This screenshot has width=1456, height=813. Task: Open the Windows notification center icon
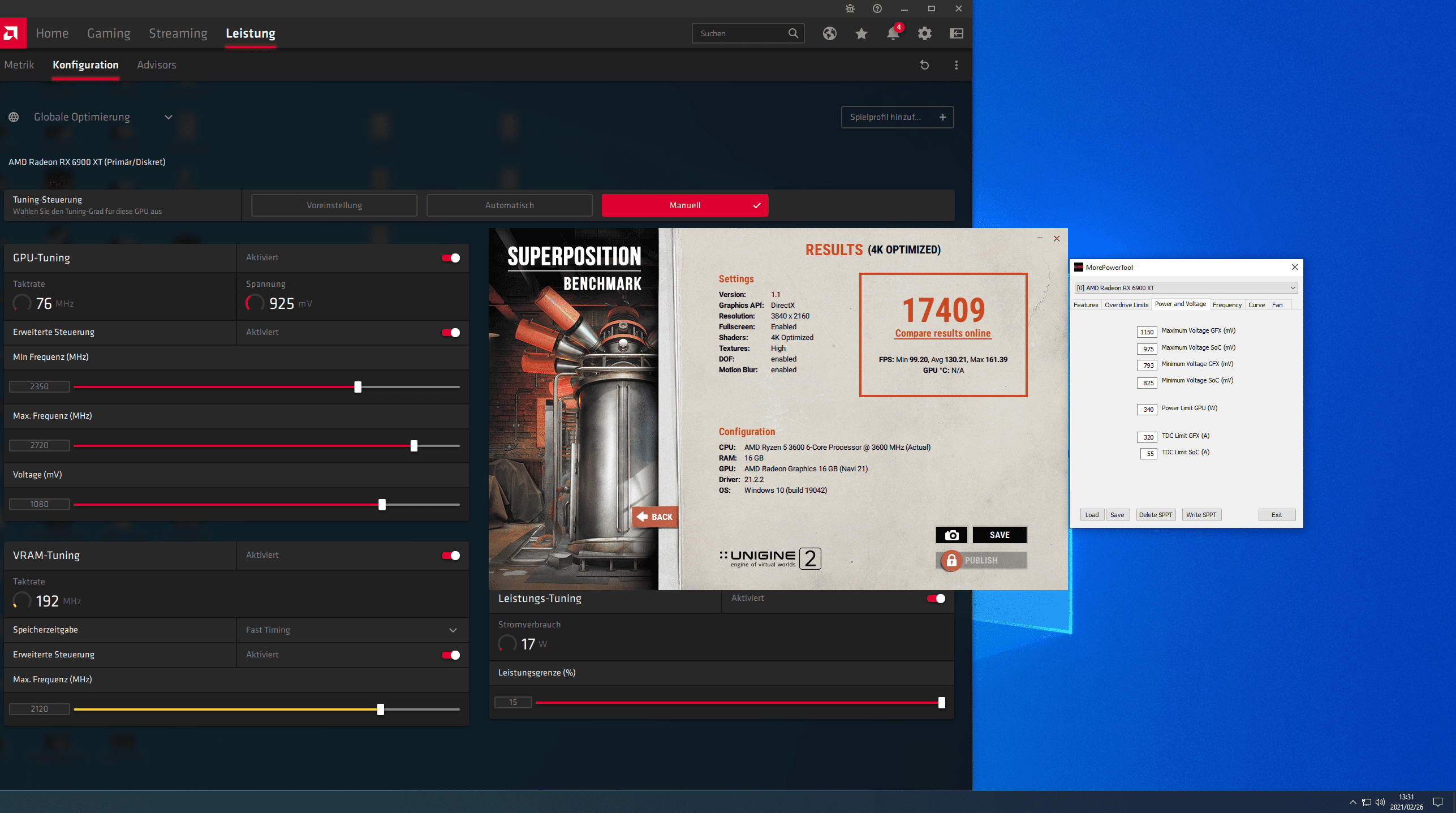(x=1437, y=802)
